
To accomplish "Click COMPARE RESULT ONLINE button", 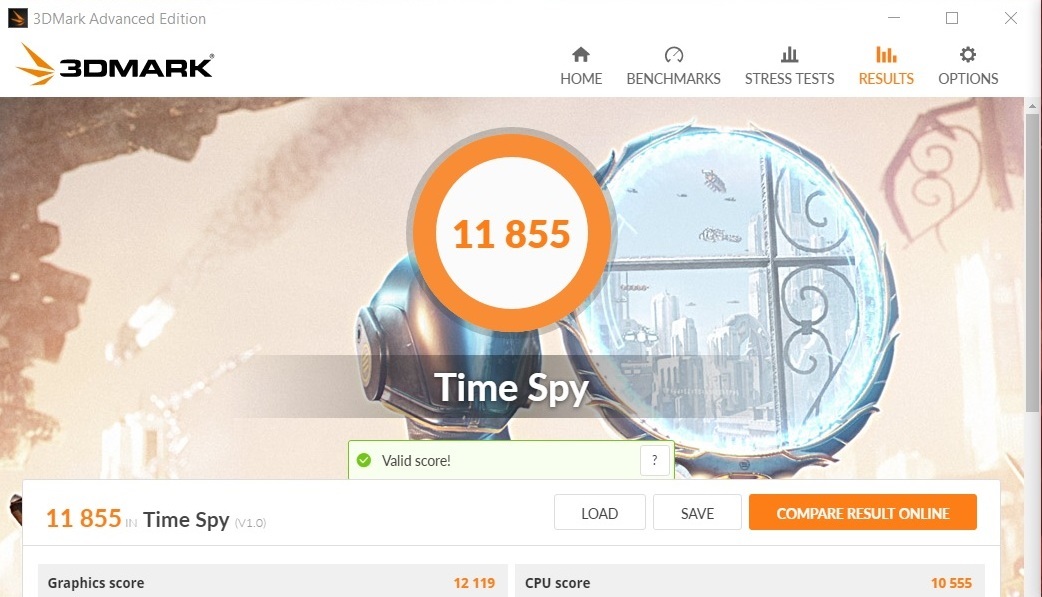I will coord(863,513).
